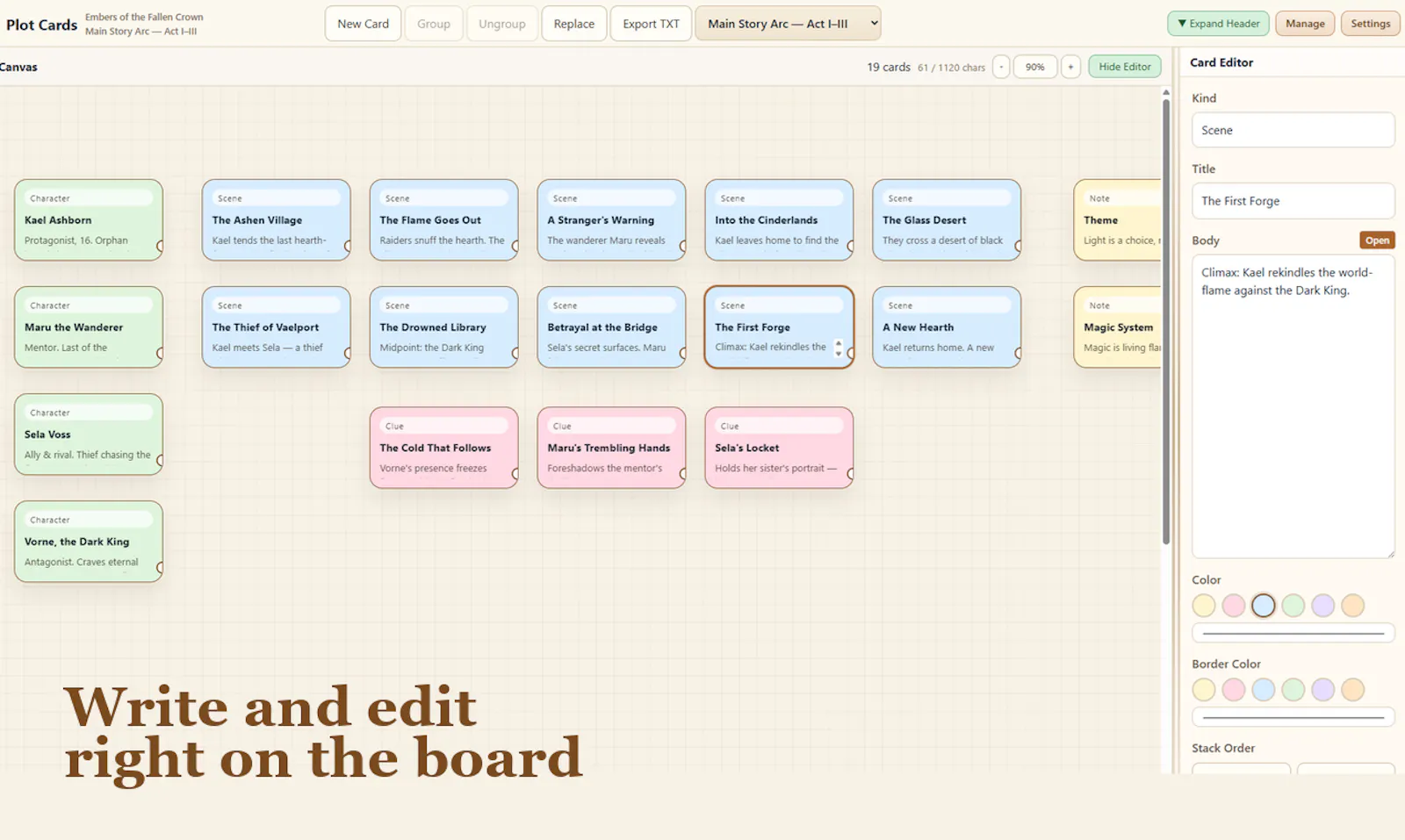Select Into the Cinderlands scene card
This screenshot has height=840, width=1405.
click(x=779, y=220)
